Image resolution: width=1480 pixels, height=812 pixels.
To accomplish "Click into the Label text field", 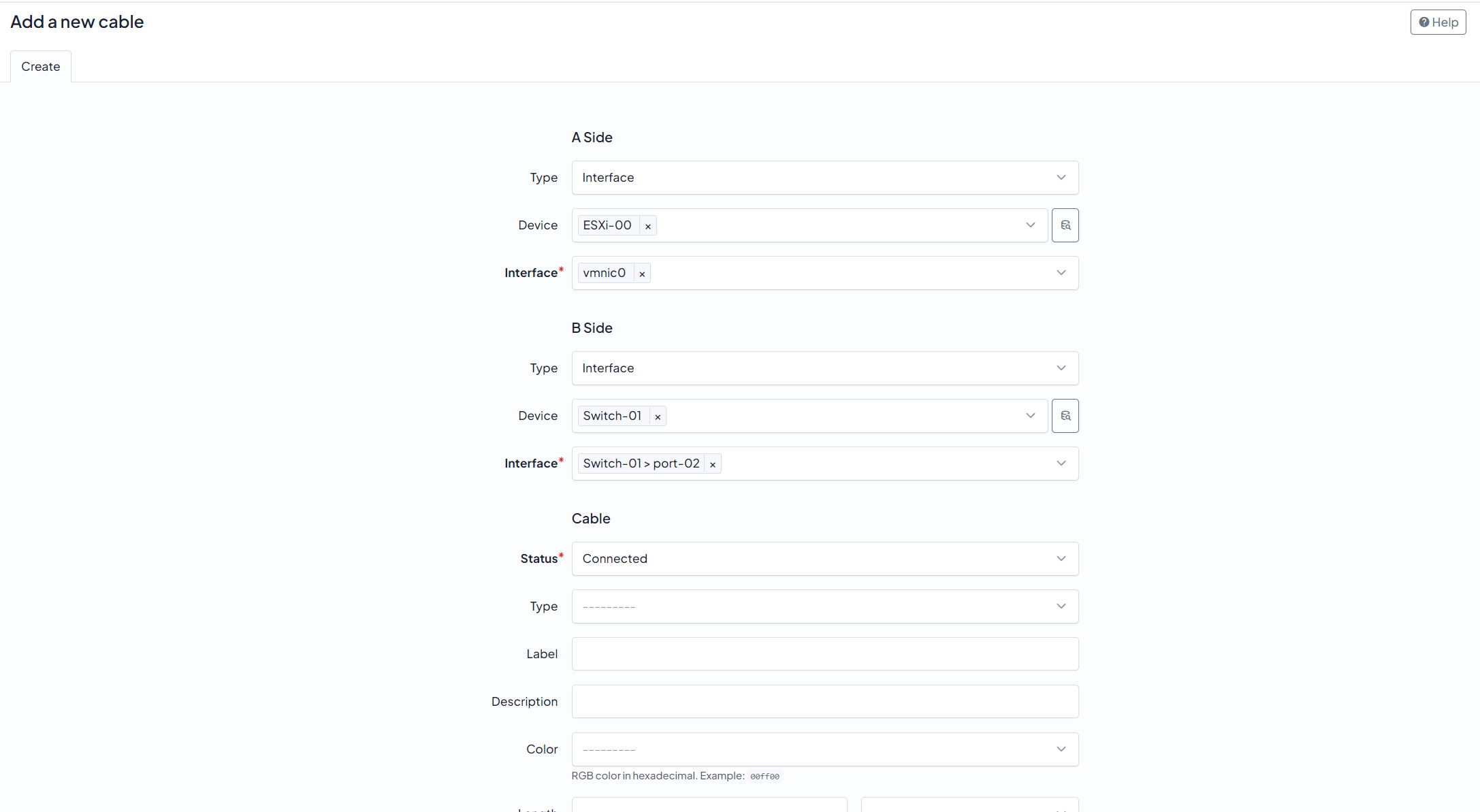I will [x=824, y=654].
